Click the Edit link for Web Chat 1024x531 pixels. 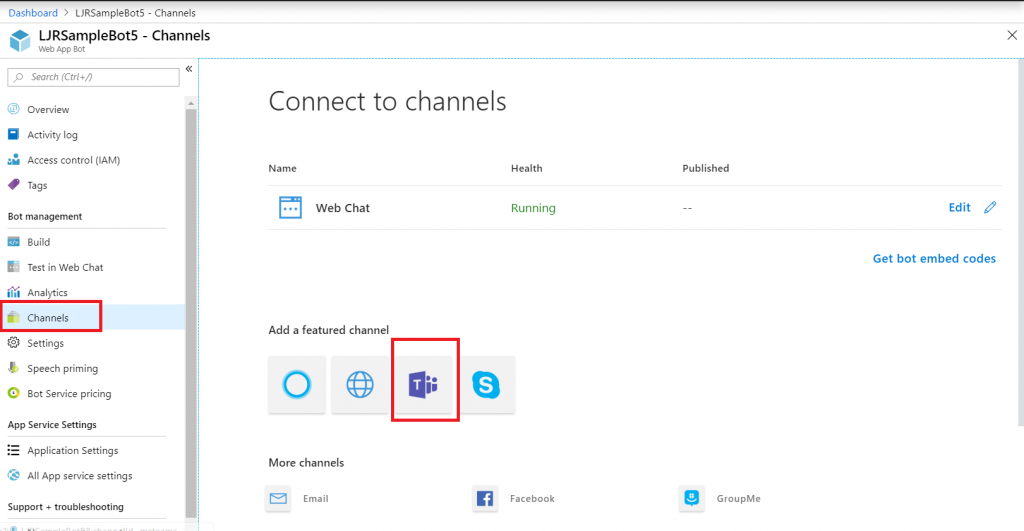(959, 207)
